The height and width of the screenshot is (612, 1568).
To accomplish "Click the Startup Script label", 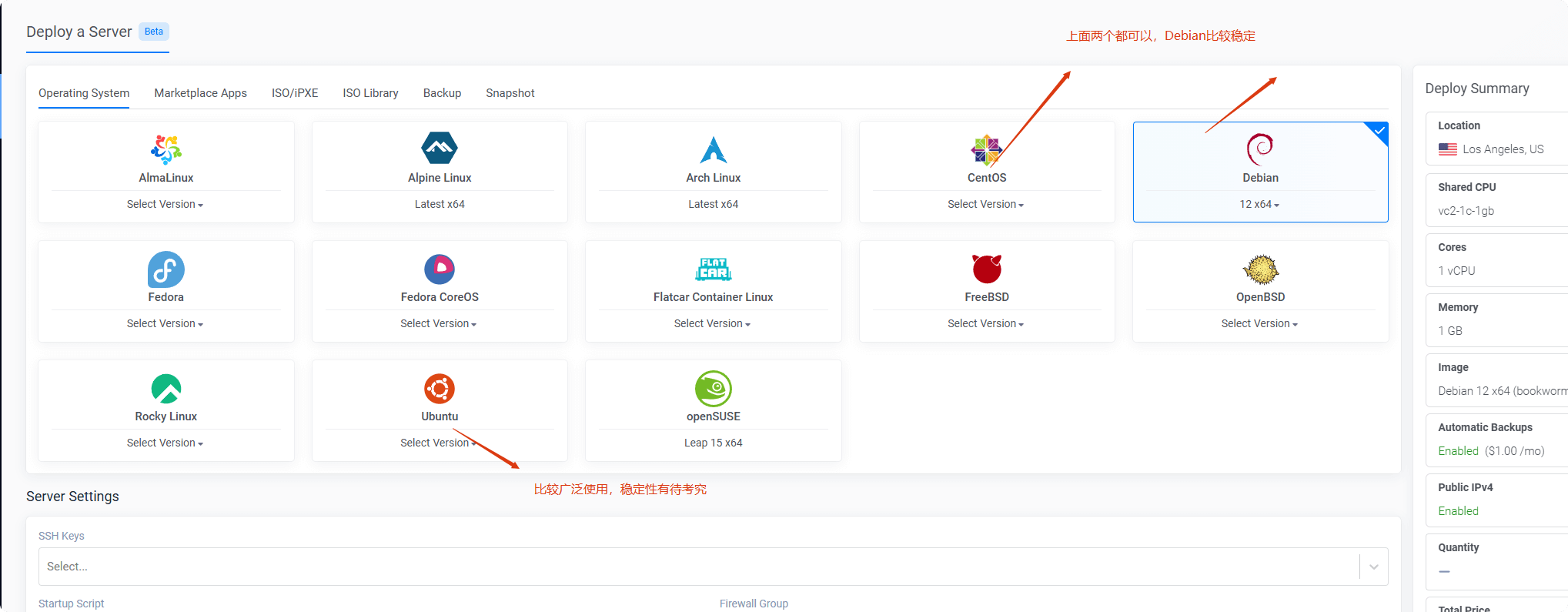I will coord(71,604).
